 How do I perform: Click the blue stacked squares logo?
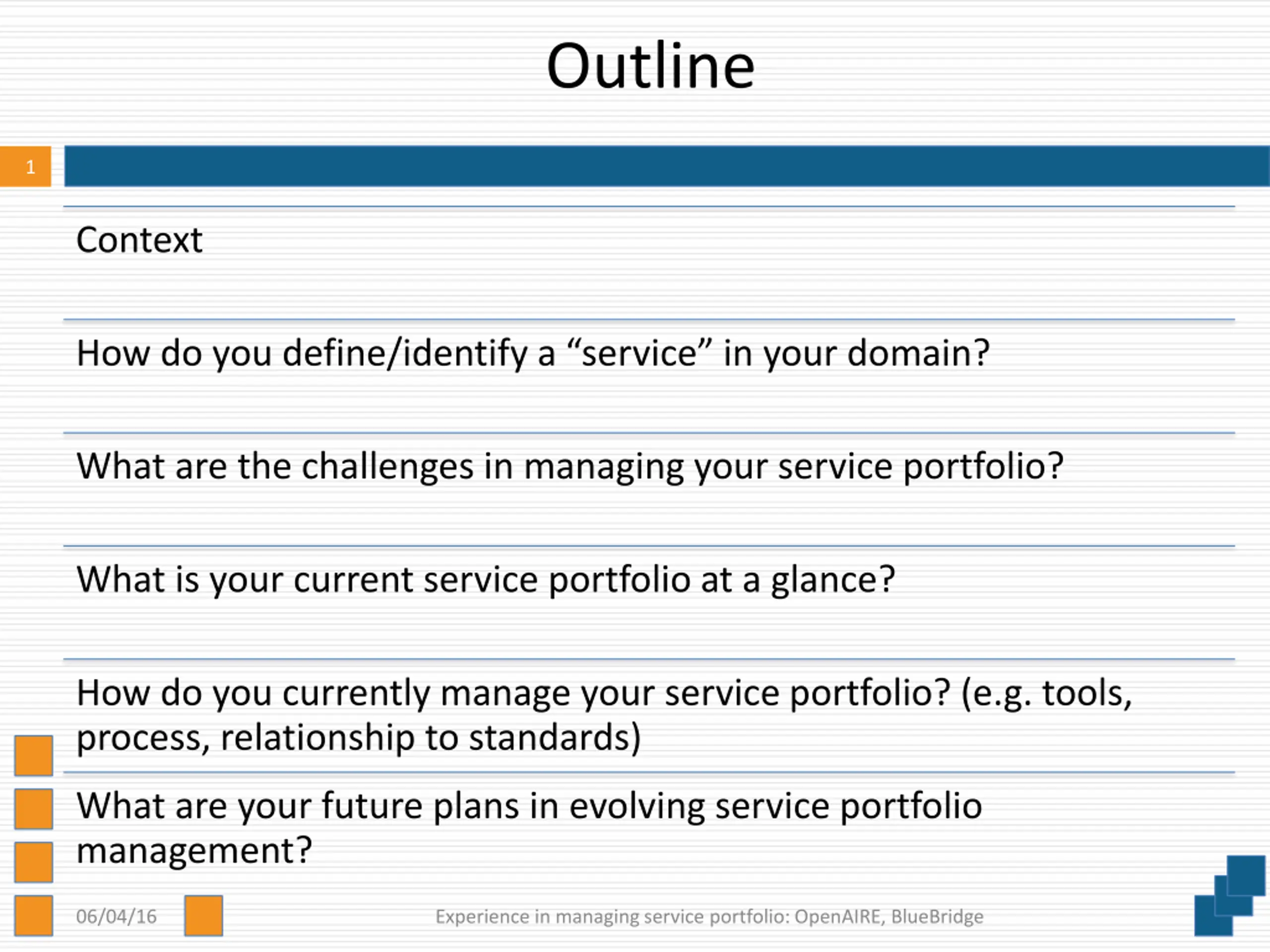[1230, 896]
